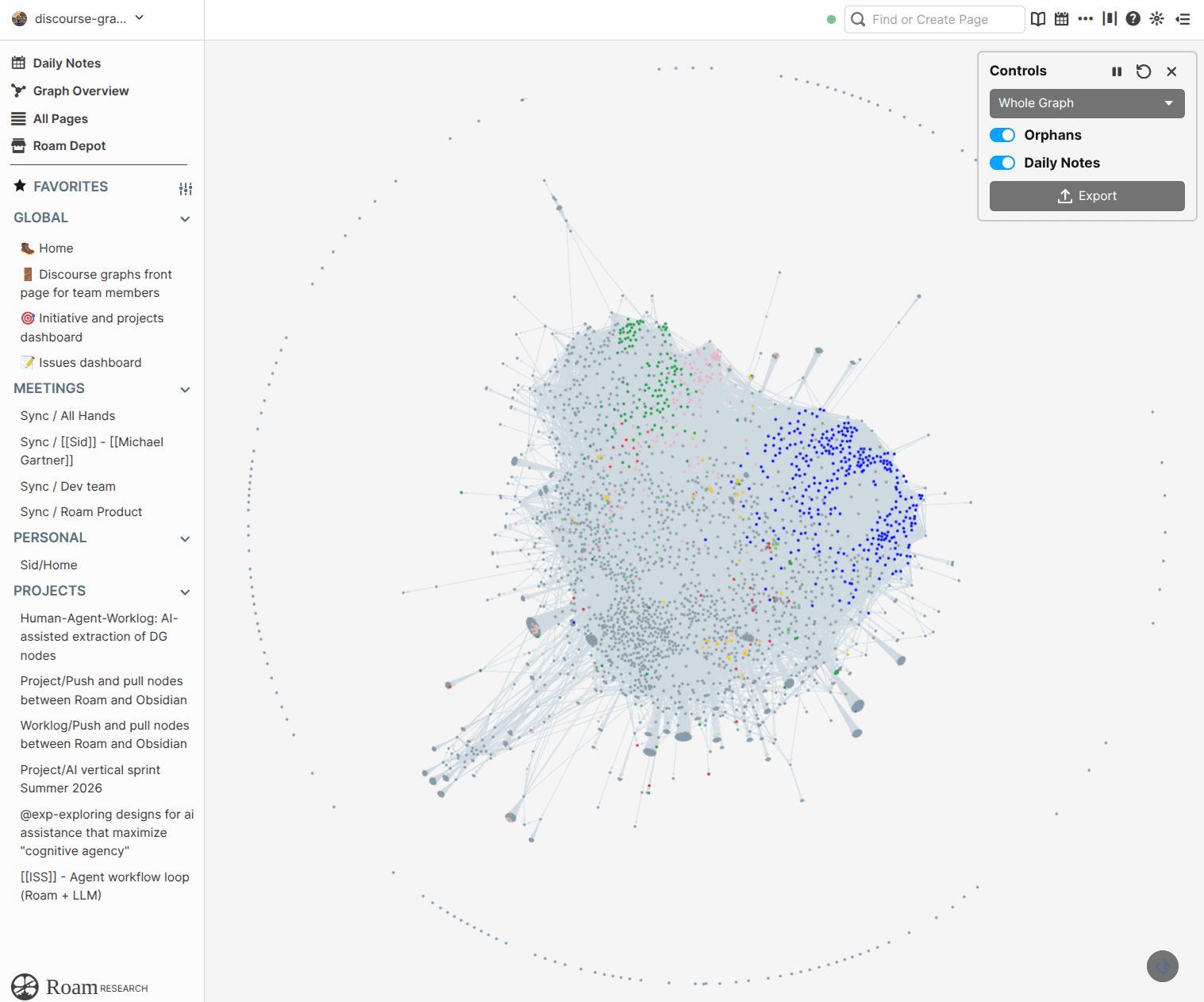Click the Graph Overview node icon

(x=18, y=91)
